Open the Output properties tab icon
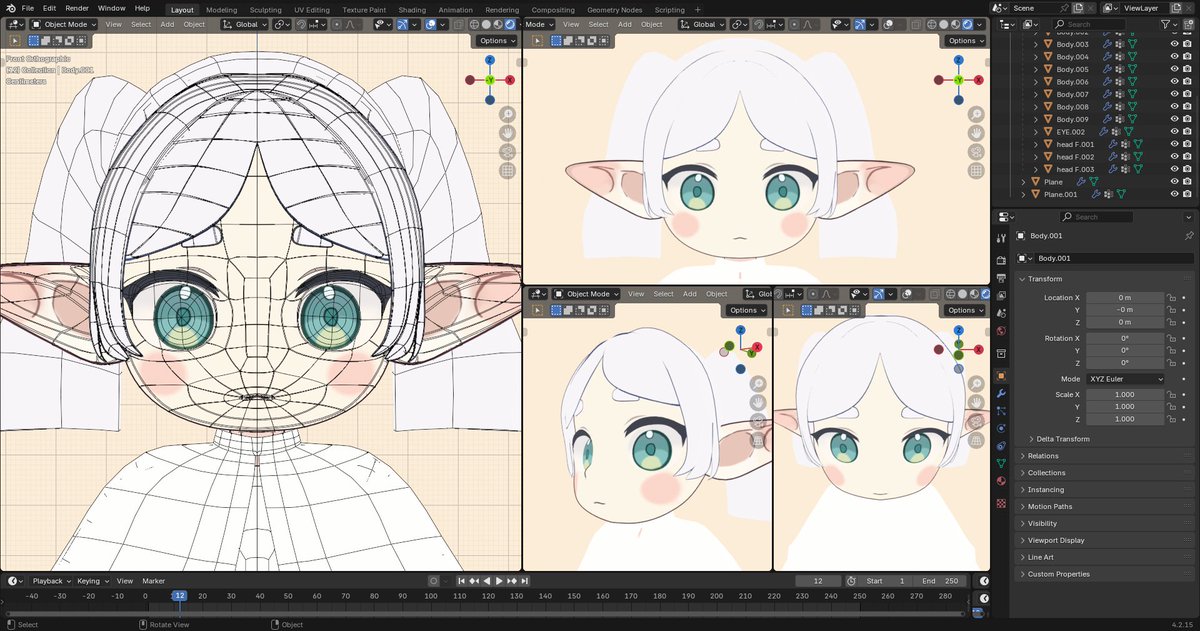The width and height of the screenshot is (1200, 631). (1001, 279)
